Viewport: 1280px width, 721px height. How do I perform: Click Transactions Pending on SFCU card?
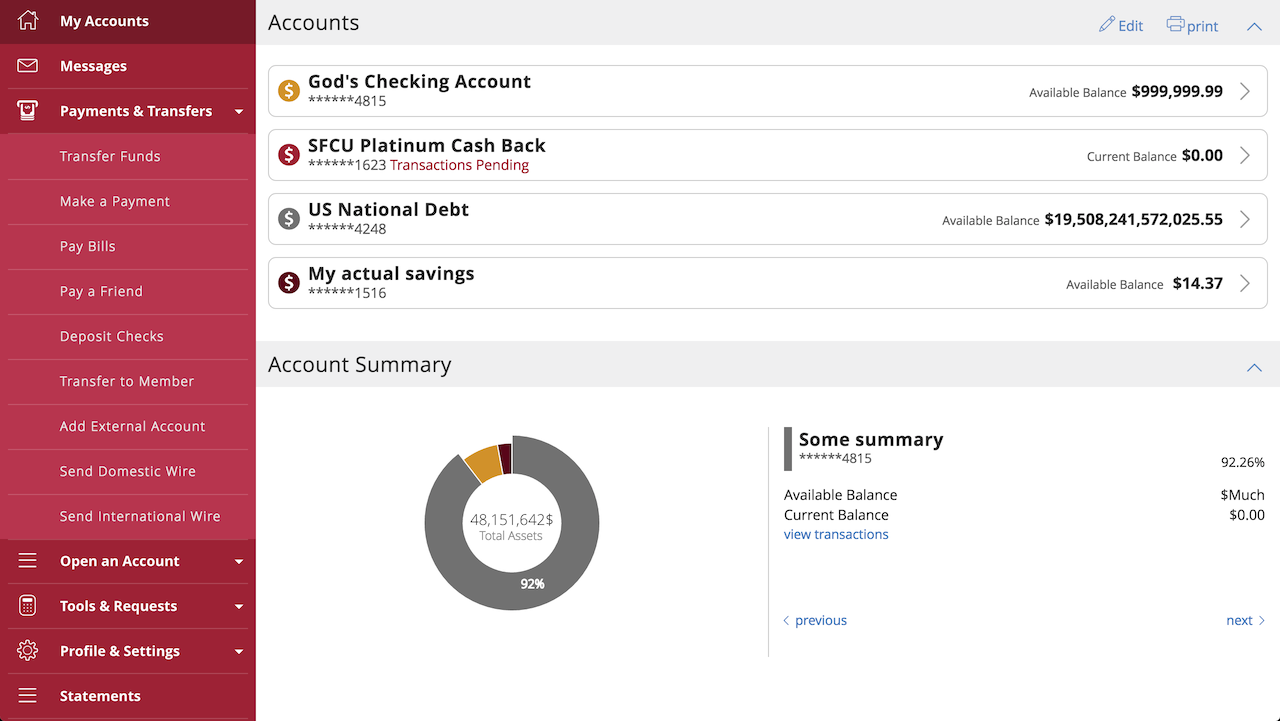459,165
